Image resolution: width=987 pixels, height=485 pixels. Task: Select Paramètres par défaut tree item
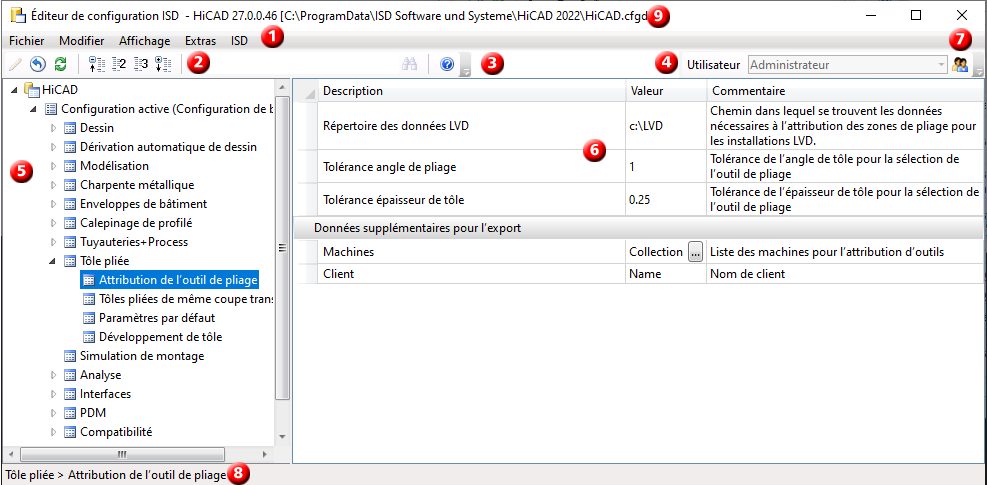(149, 317)
